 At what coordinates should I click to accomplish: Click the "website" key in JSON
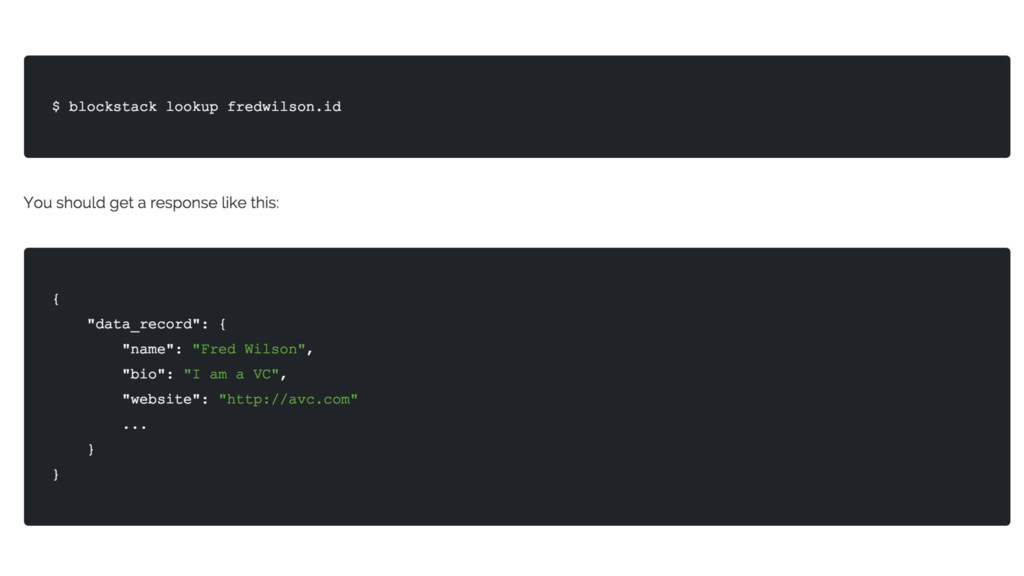tap(161, 399)
